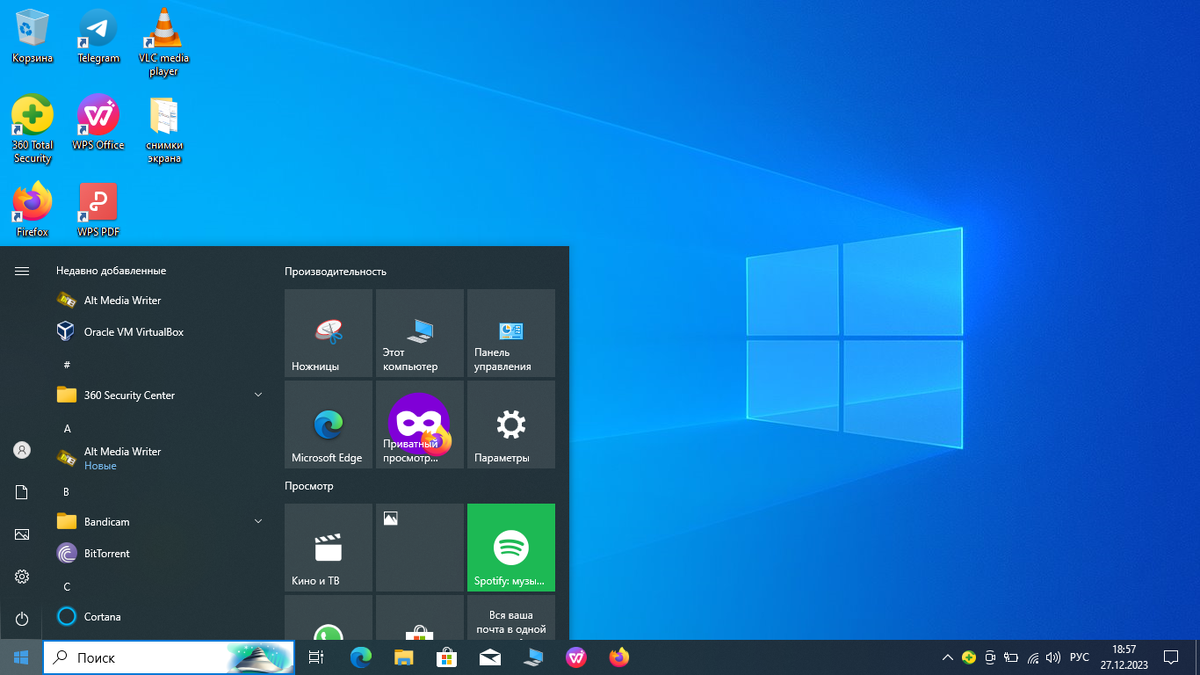Launch BitTorrent from the app list
The height and width of the screenshot is (675, 1200).
tap(160, 553)
